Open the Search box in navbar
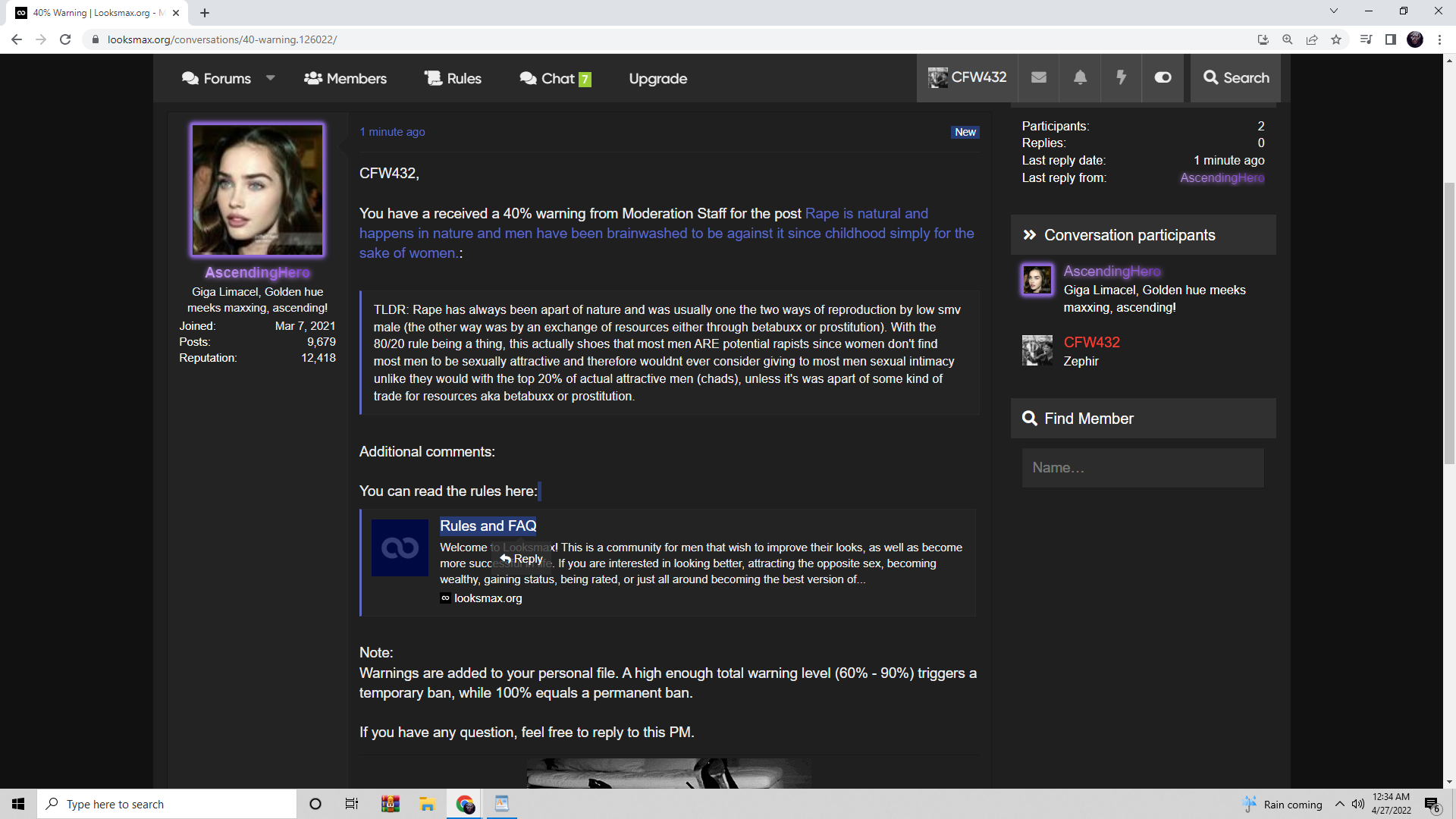1456x819 pixels. tap(1236, 77)
